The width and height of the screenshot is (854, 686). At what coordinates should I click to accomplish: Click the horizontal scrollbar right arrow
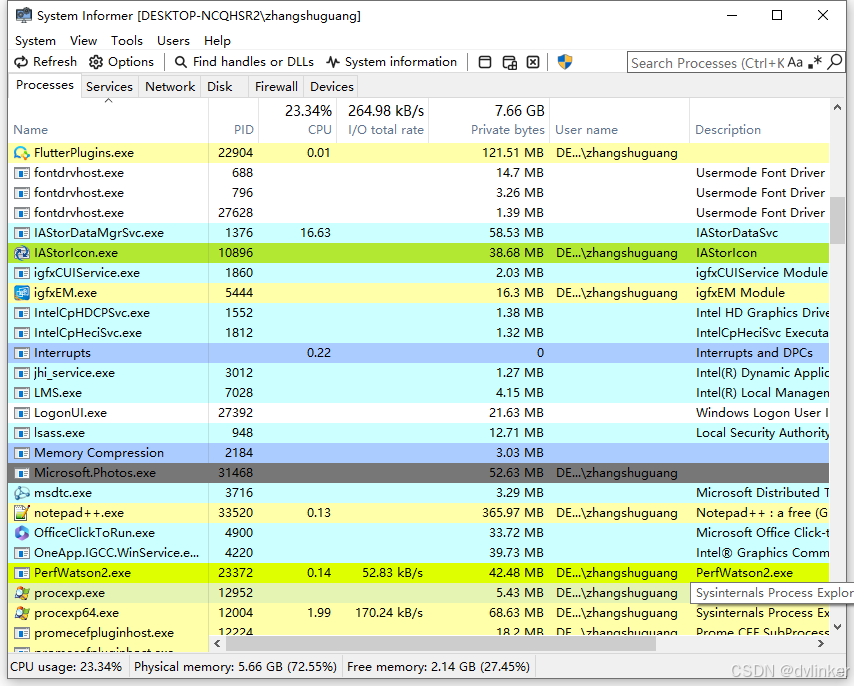click(x=821, y=644)
